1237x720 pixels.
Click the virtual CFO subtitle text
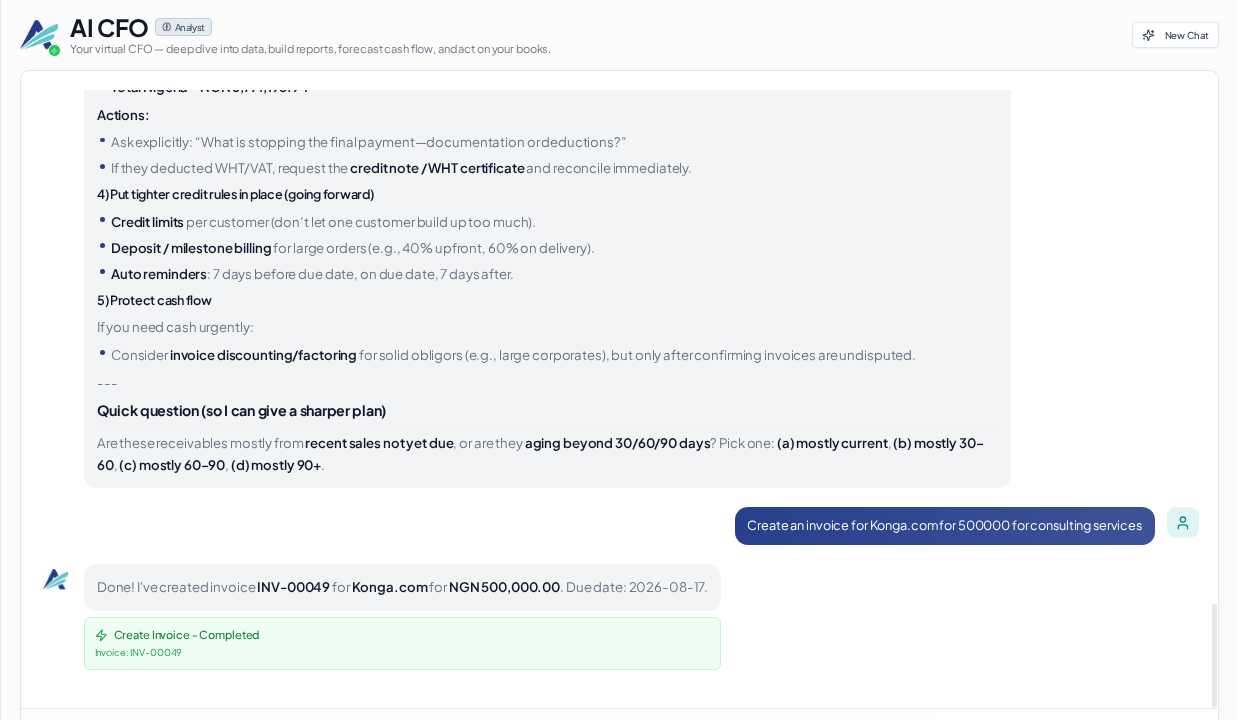click(310, 49)
